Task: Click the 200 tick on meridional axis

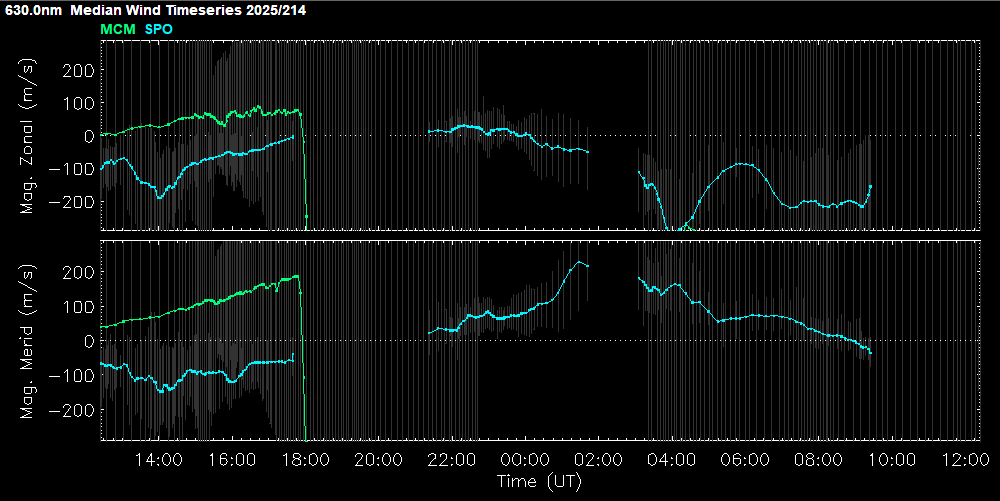Action: [78, 272]
